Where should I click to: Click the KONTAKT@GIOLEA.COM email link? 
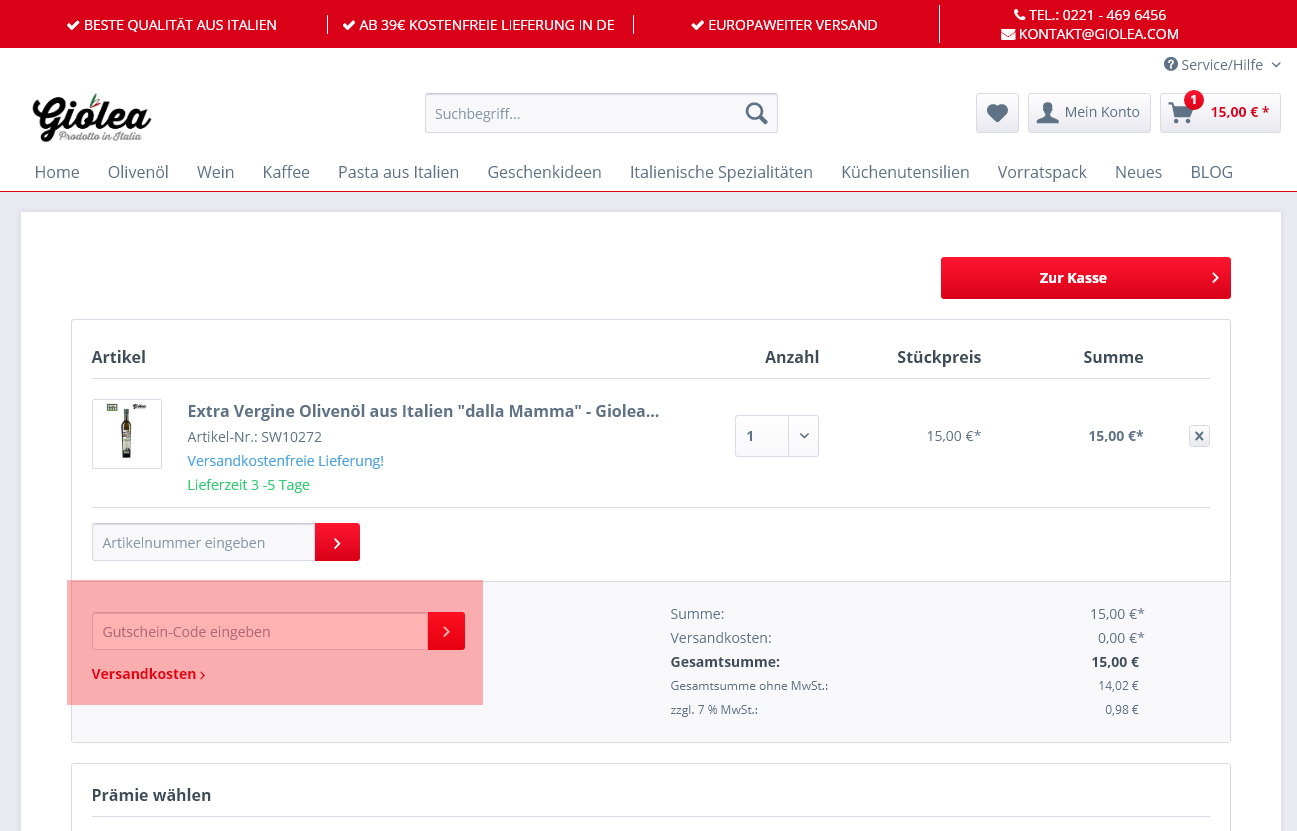(1090, 34)
